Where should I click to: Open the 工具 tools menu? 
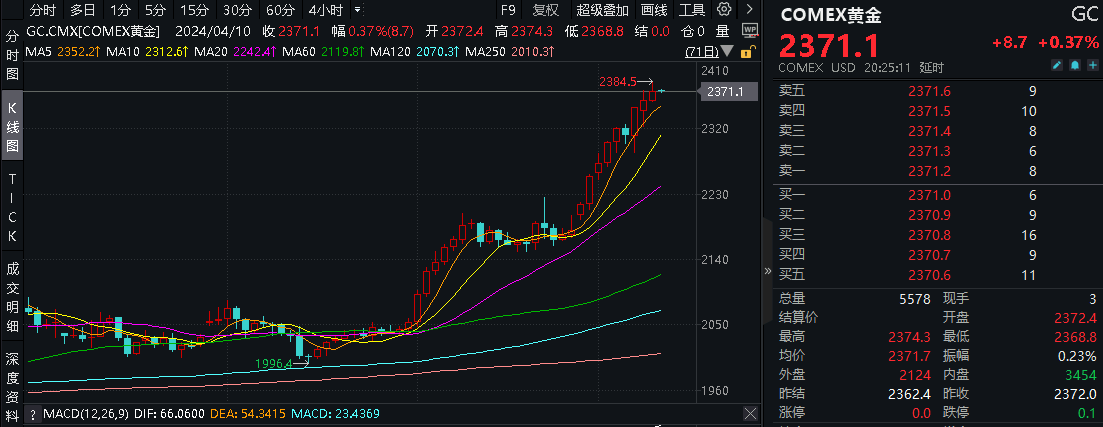click(x=692, y=10)
